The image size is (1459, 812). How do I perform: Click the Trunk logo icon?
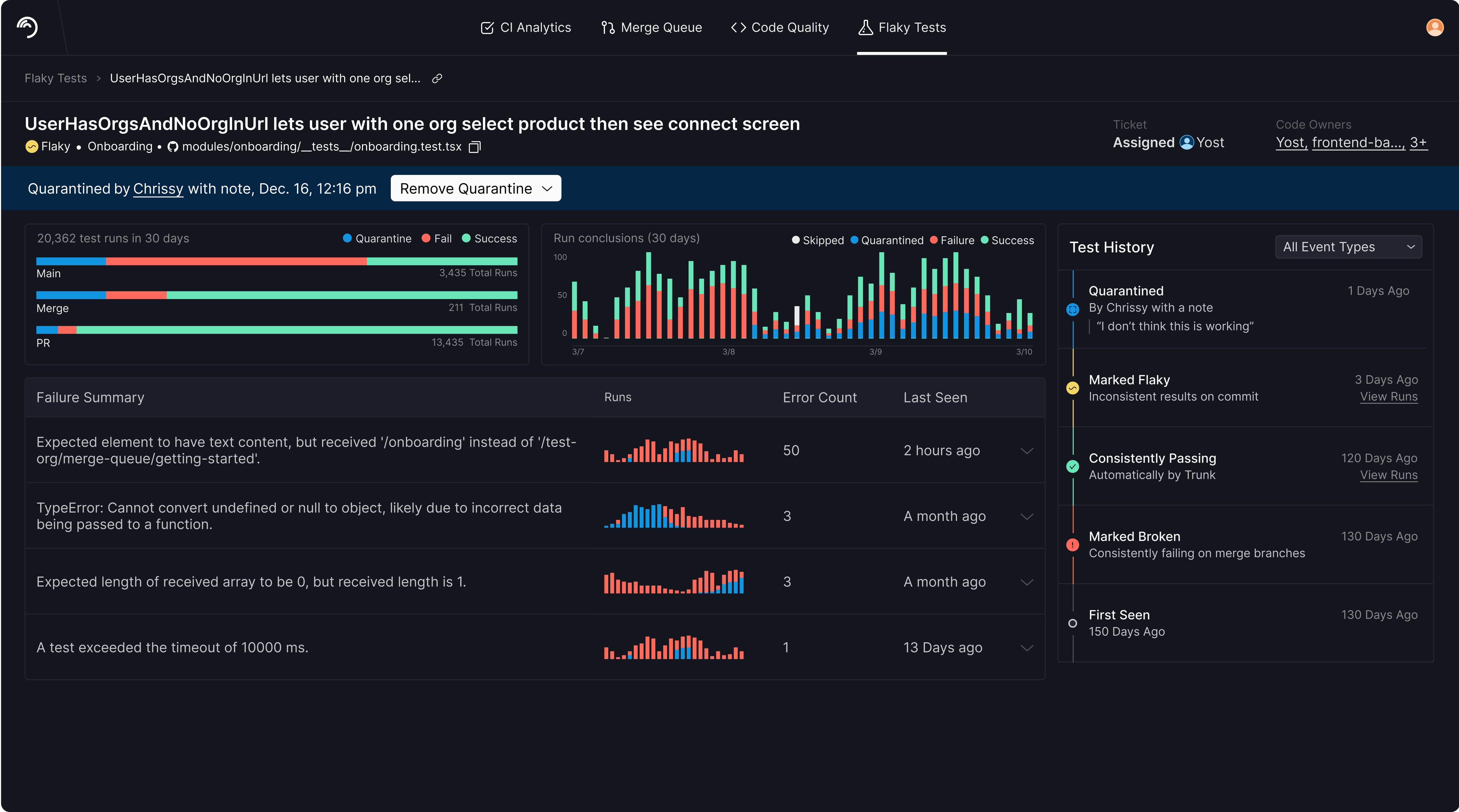[x=27, y=27]
